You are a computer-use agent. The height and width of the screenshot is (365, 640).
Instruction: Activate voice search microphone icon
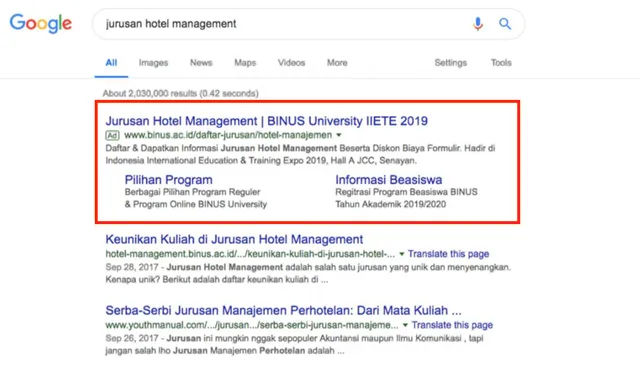point(478,24)
